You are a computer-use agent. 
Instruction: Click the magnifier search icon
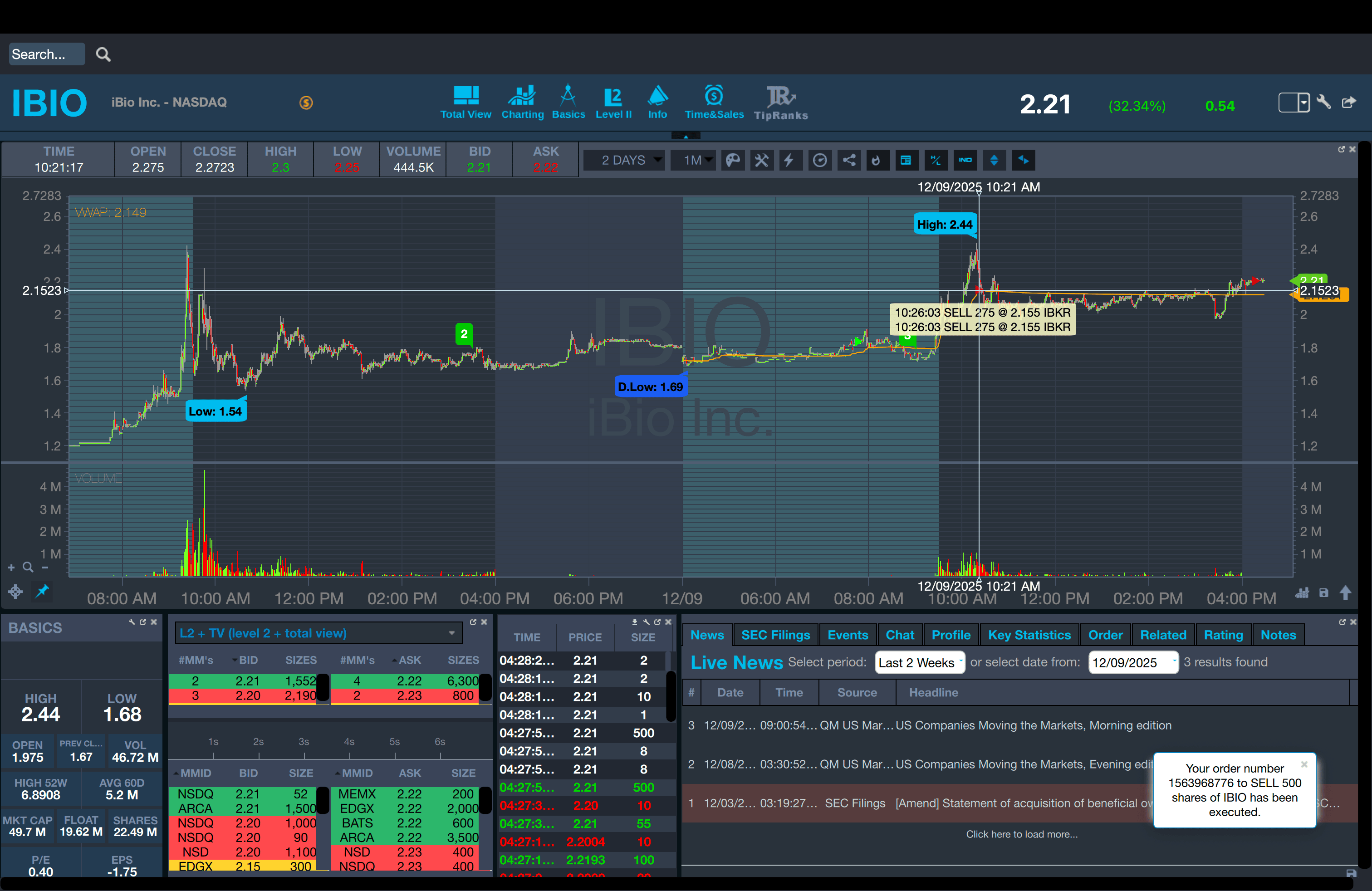pyautogui.click(x=103, y=54)
